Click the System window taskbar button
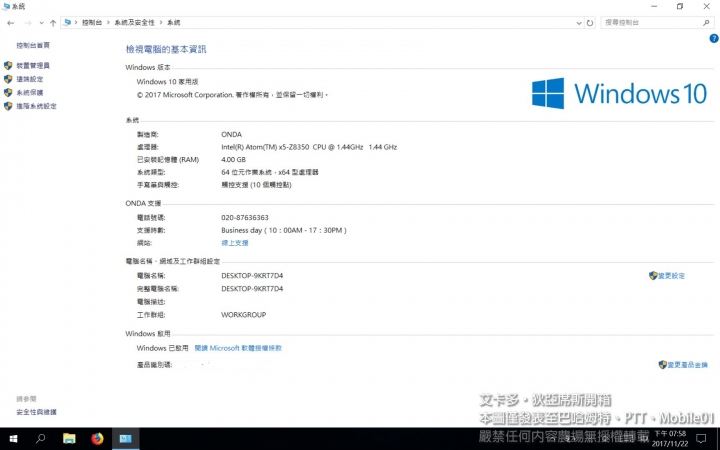This screenshot has height=450, width=720. tap(125, 439)
